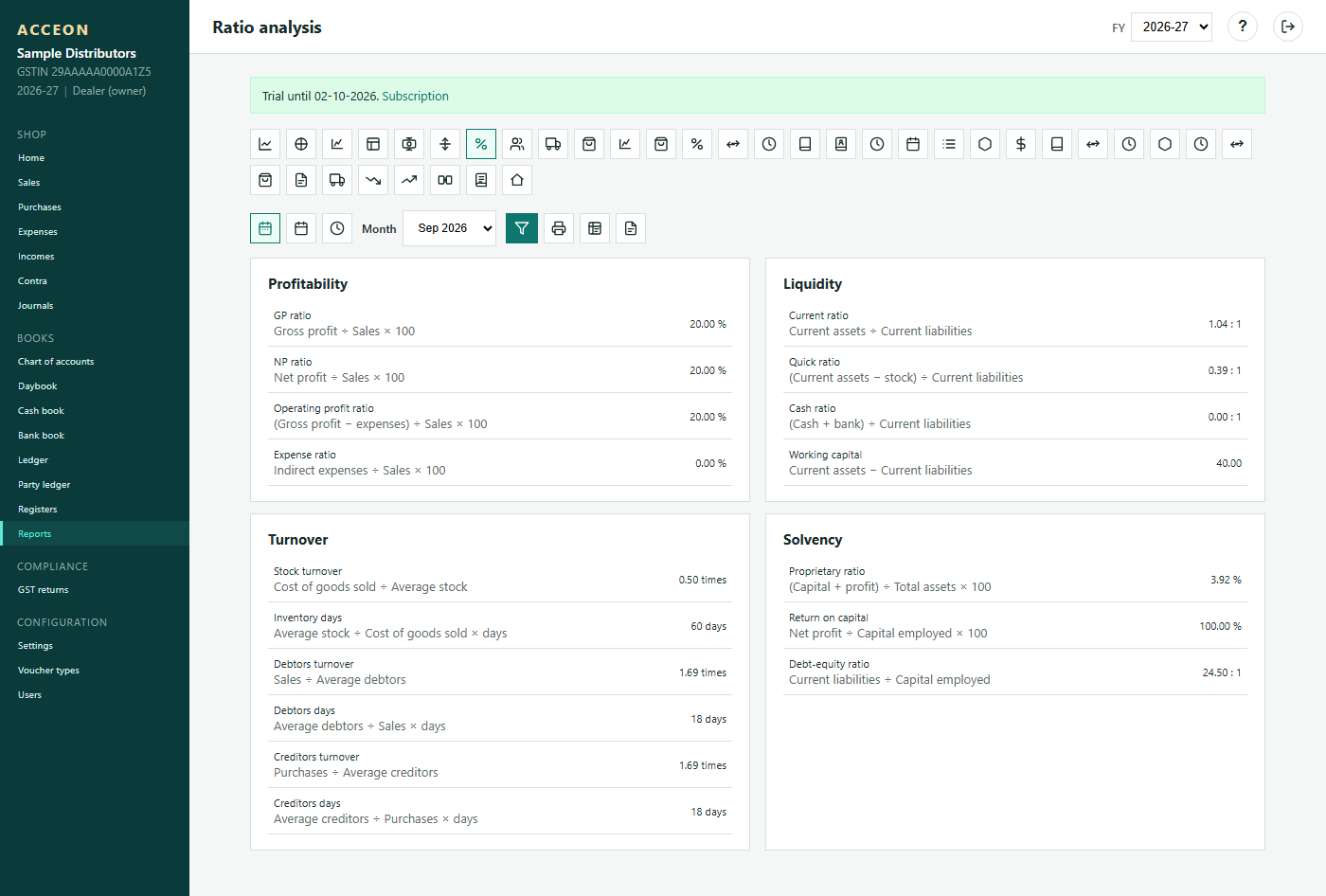Open the trending-up arrow report icon

point(409,180)
